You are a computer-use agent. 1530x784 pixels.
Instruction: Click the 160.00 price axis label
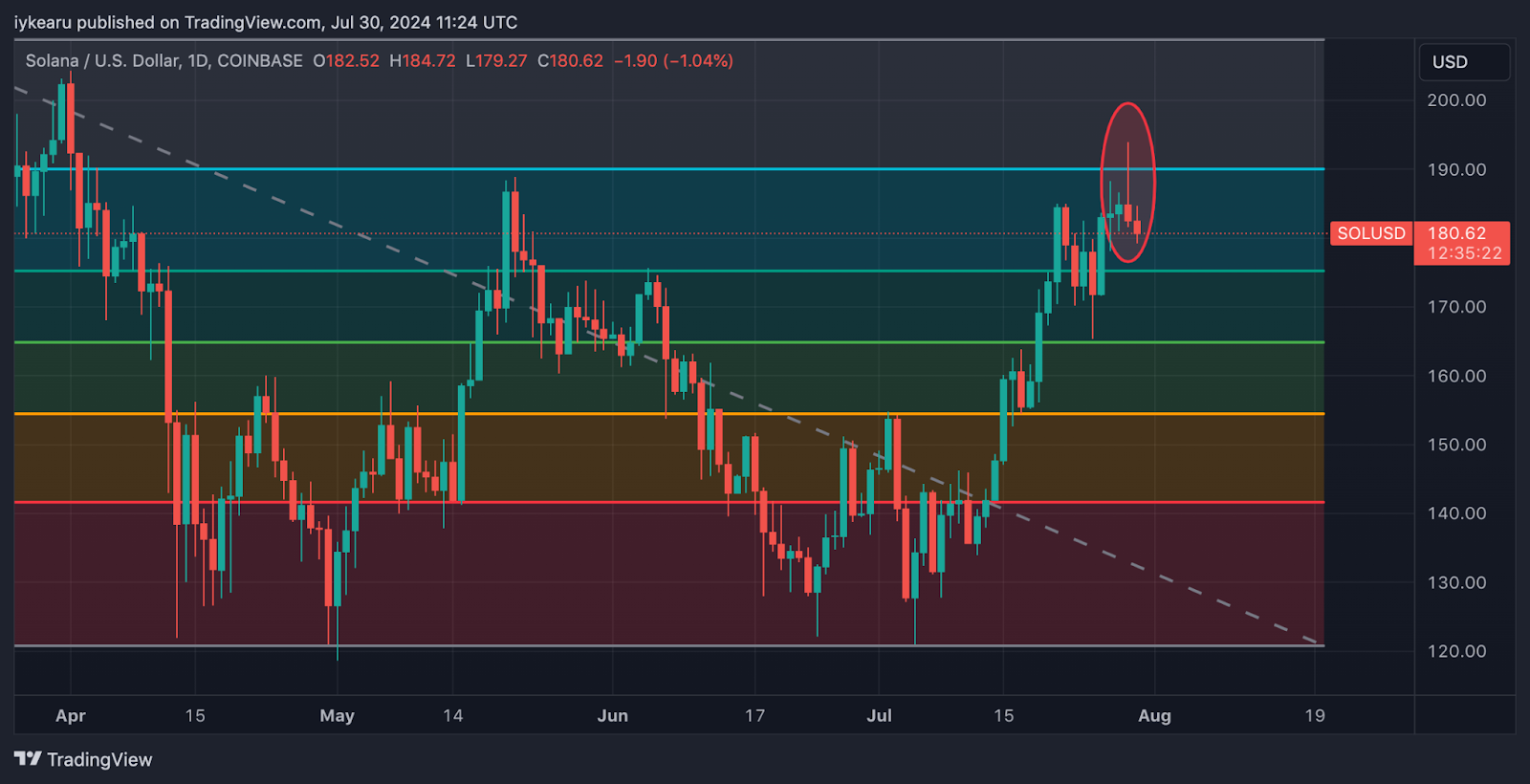[1456, 376]
